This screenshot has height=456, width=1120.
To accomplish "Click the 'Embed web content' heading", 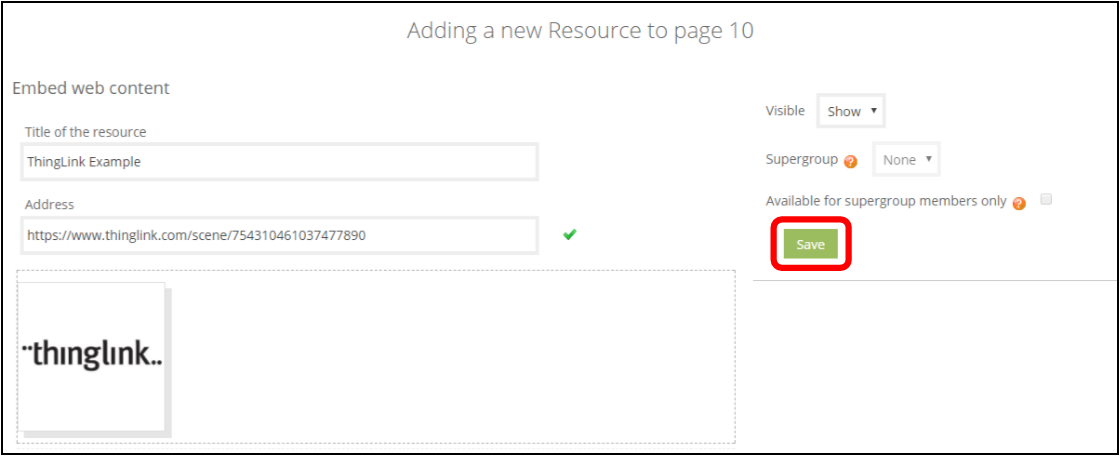I will [91, 88].
